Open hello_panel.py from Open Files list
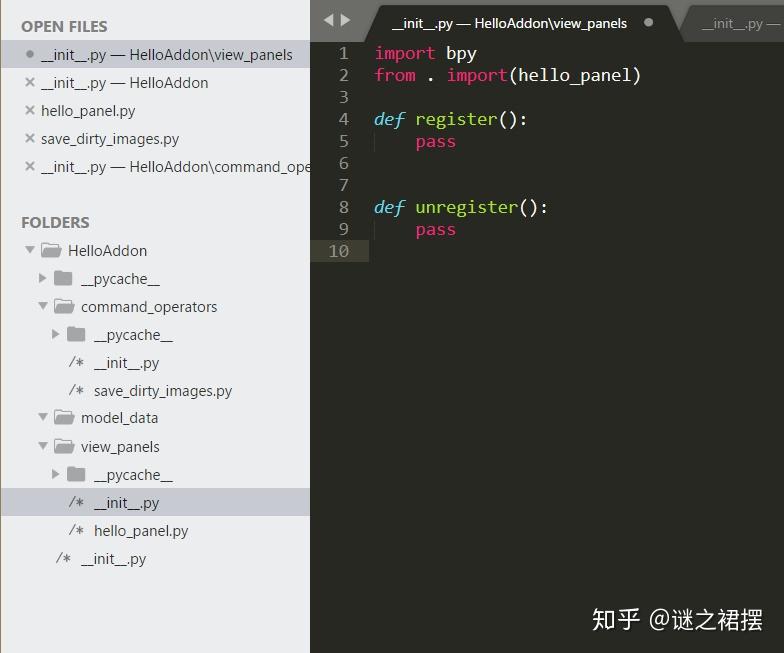 point(88,111)
